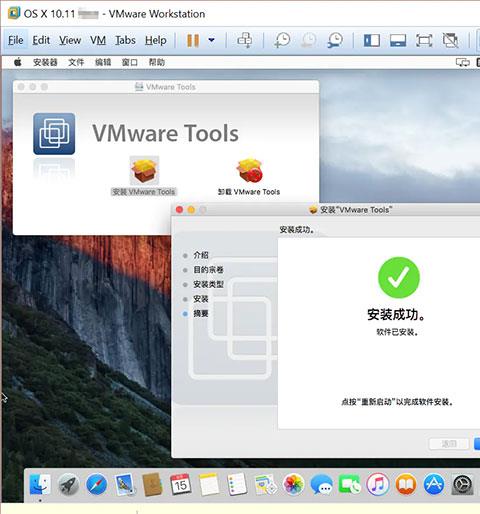Select the 安装 VMware Tools package icon
This screenshot has height=514, width=480.
144,170
